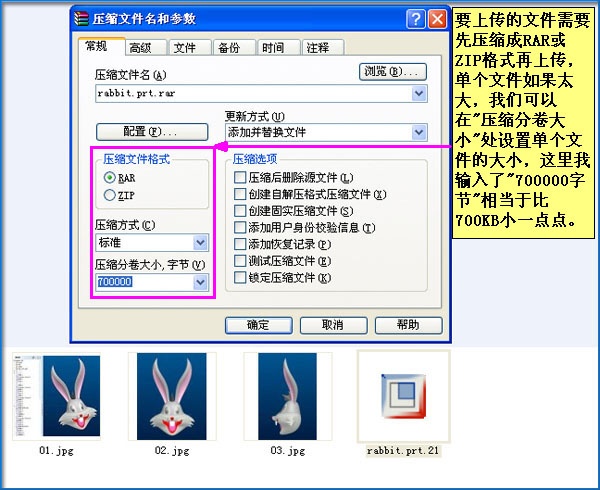Switch to the 高级 tab
The height and width of the screenshot is (490, 600).
146,48
